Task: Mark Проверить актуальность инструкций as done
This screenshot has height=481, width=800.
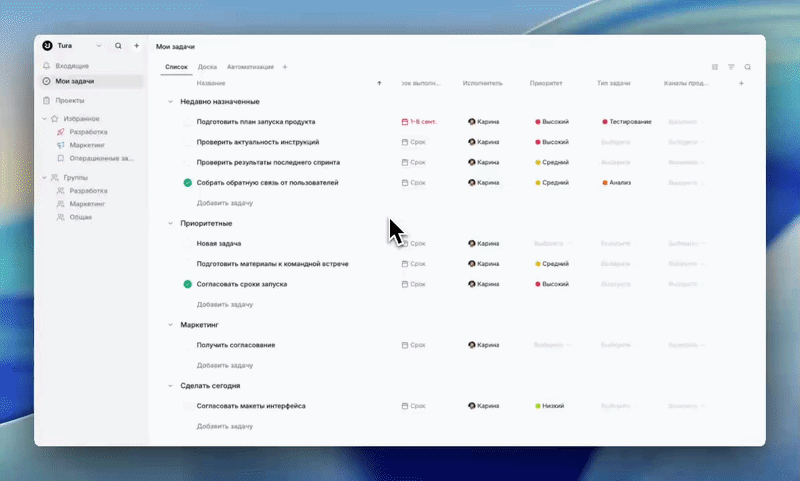Action: coord(188,142)
